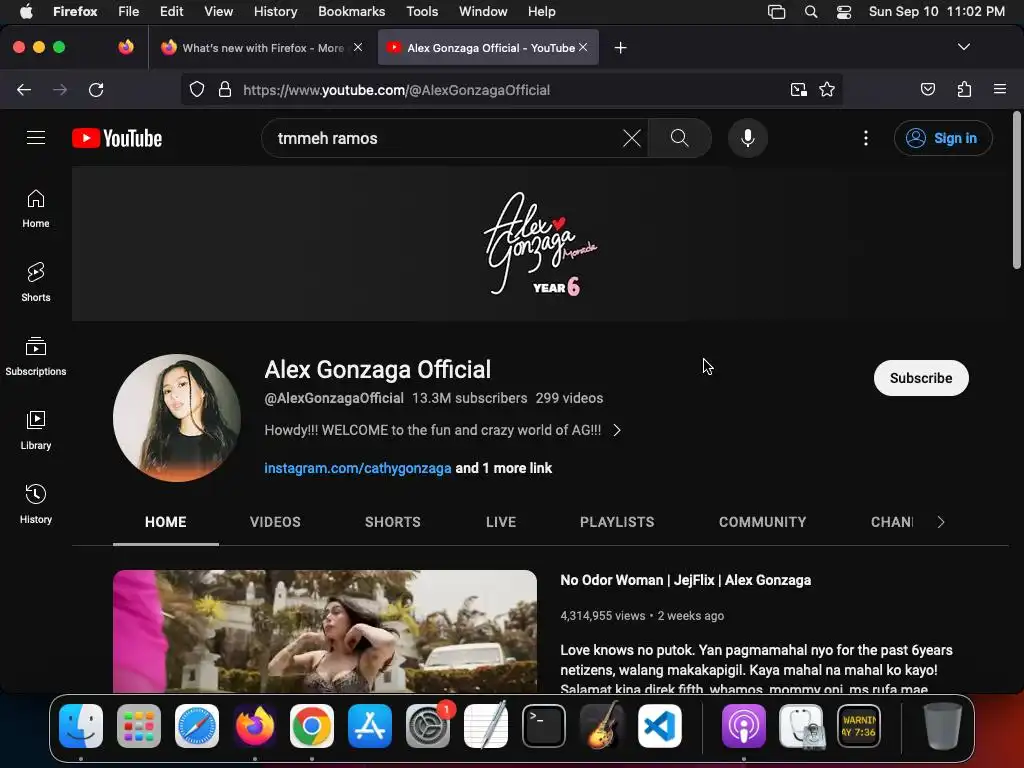Reload the page

point(96,89)
